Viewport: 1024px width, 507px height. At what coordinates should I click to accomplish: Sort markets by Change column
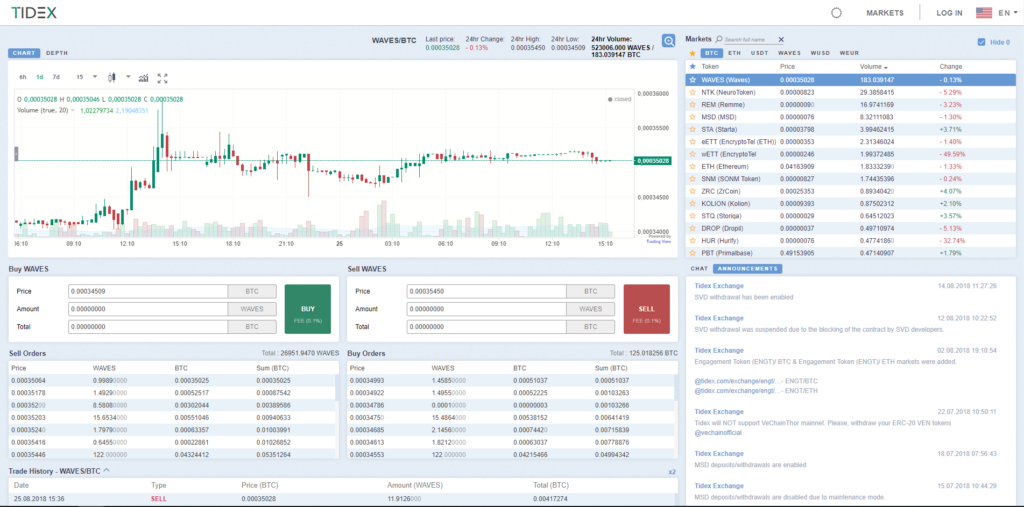[950, 67]
